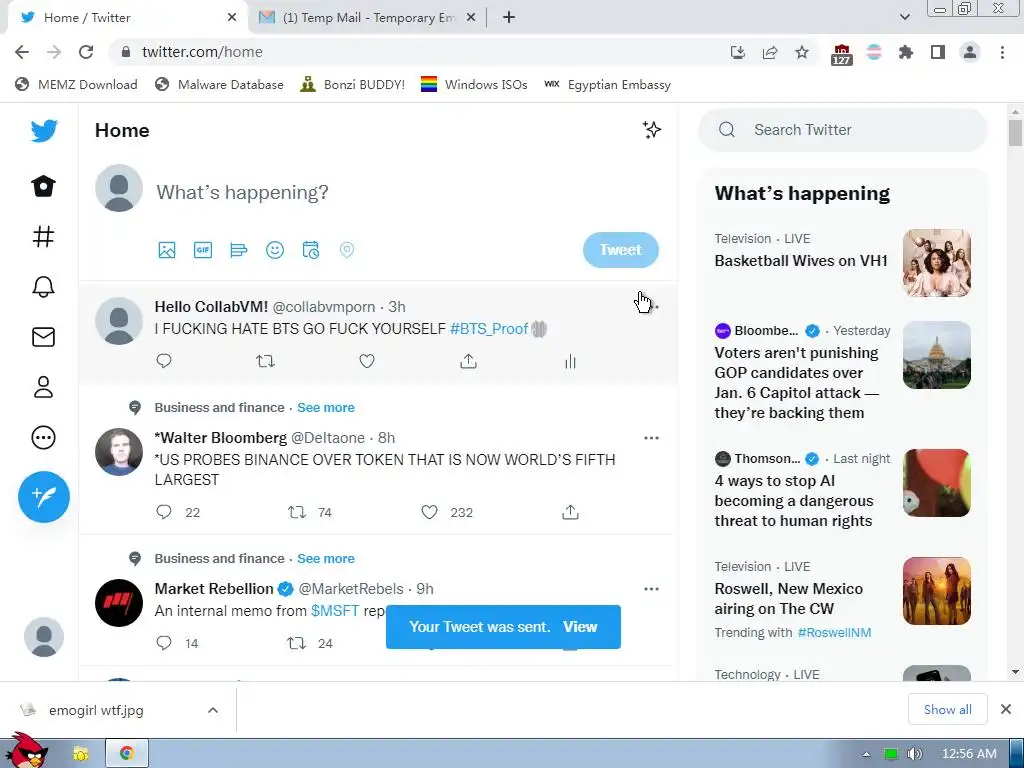Viewport: 1024px width, 768px height.
Task: Open Malware Database bookmark
Action: point(219,85)
